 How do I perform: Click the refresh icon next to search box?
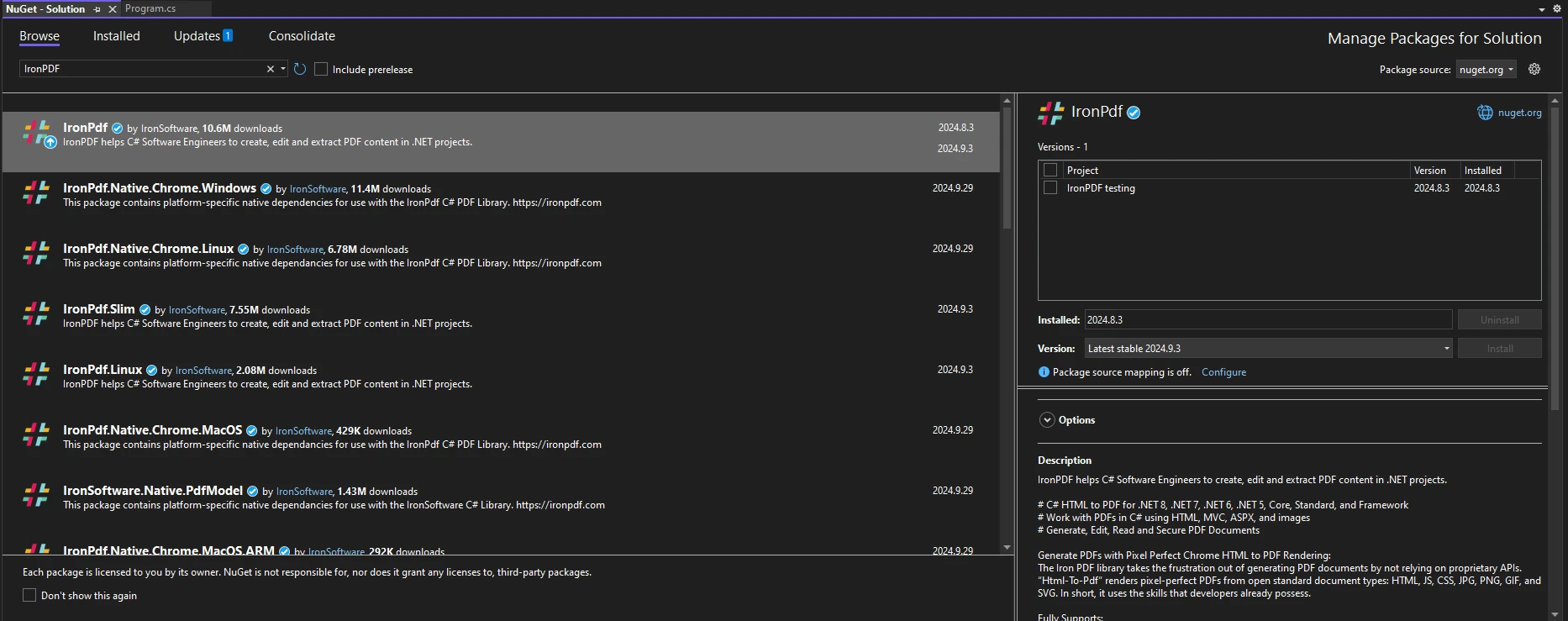(300, 69)
